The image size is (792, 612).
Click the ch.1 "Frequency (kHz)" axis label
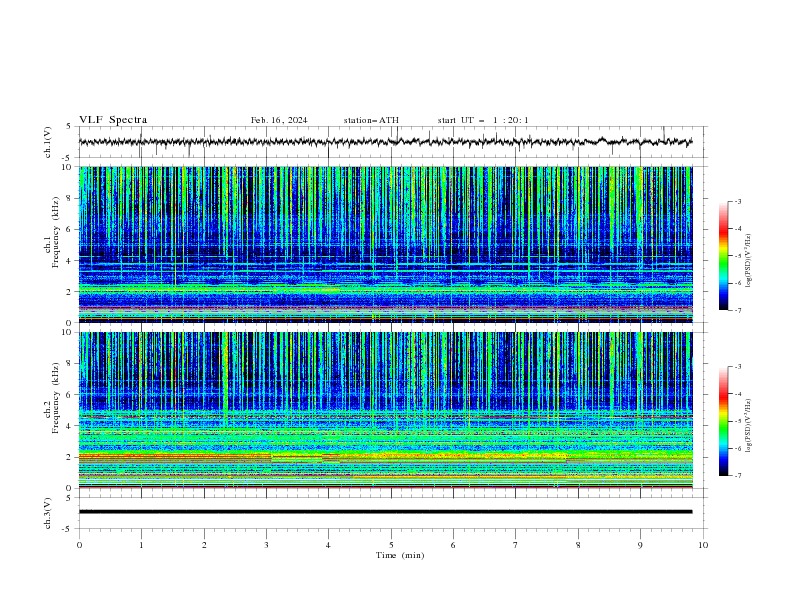pyautogui.click(x=56, y=232)
